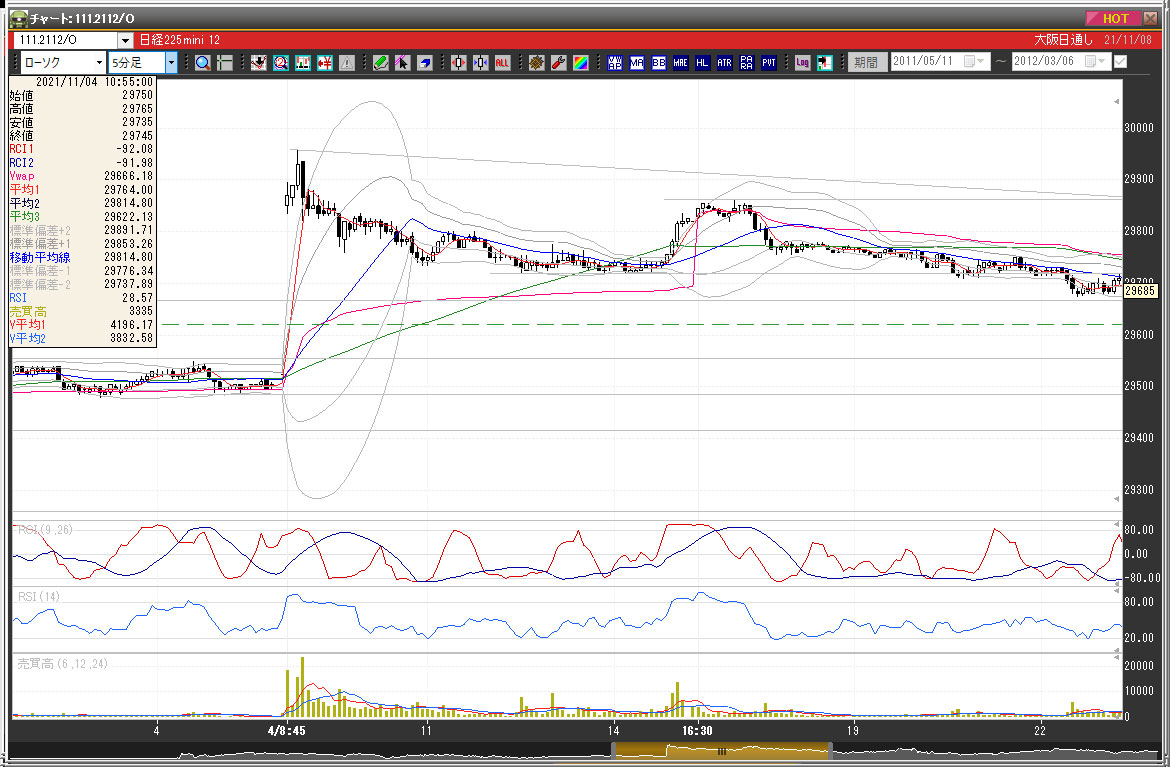Viewport: 1170px width, 767px height.
Task: Click the red checkmark chart icon
Action: (x=258, y=63)
